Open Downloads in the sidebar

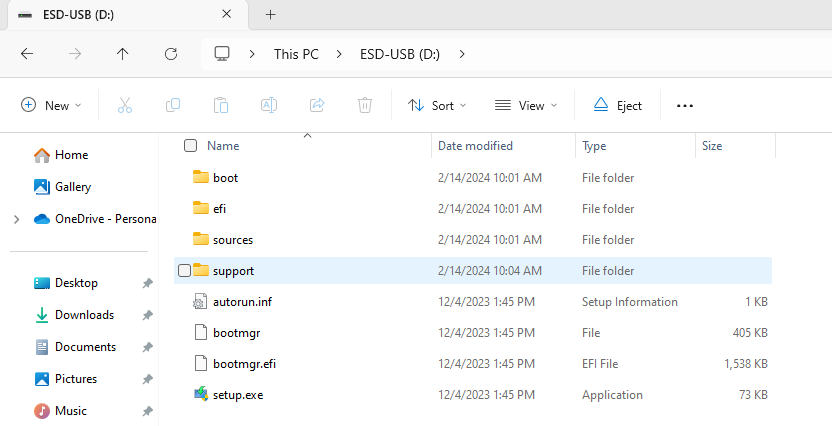tap(84, 315)
